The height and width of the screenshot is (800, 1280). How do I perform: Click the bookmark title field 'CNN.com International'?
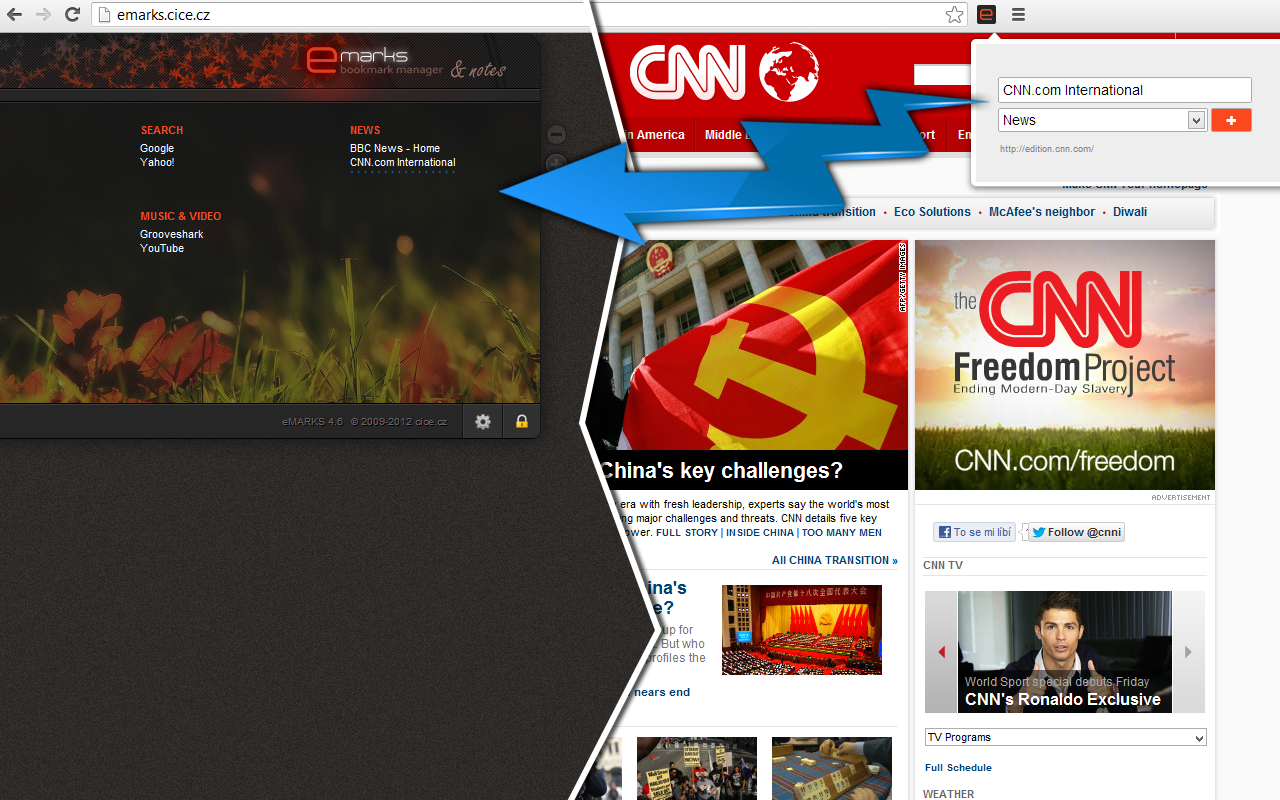pos(1125,90)
